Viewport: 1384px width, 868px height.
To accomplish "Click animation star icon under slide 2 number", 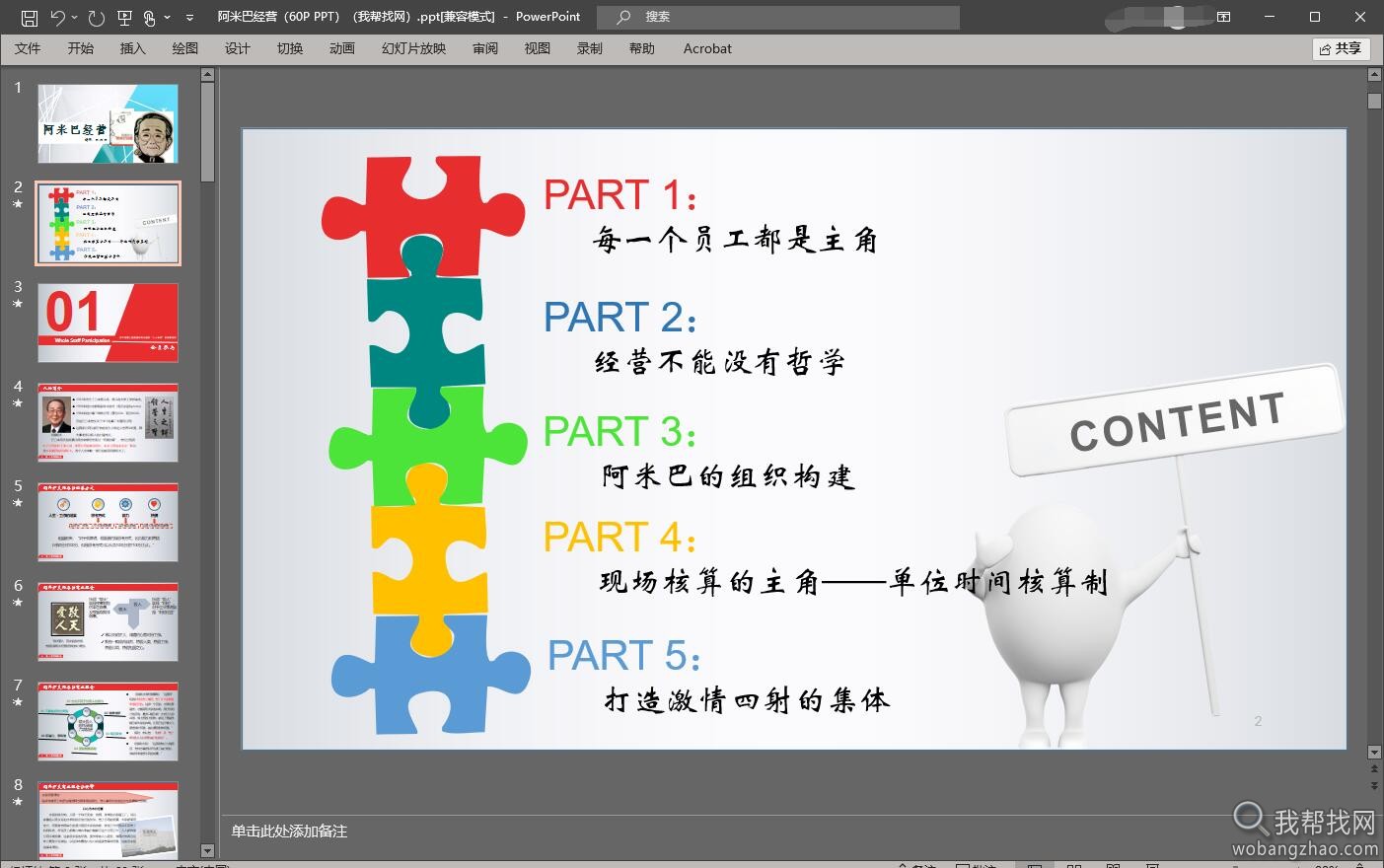I will point(18,204).
